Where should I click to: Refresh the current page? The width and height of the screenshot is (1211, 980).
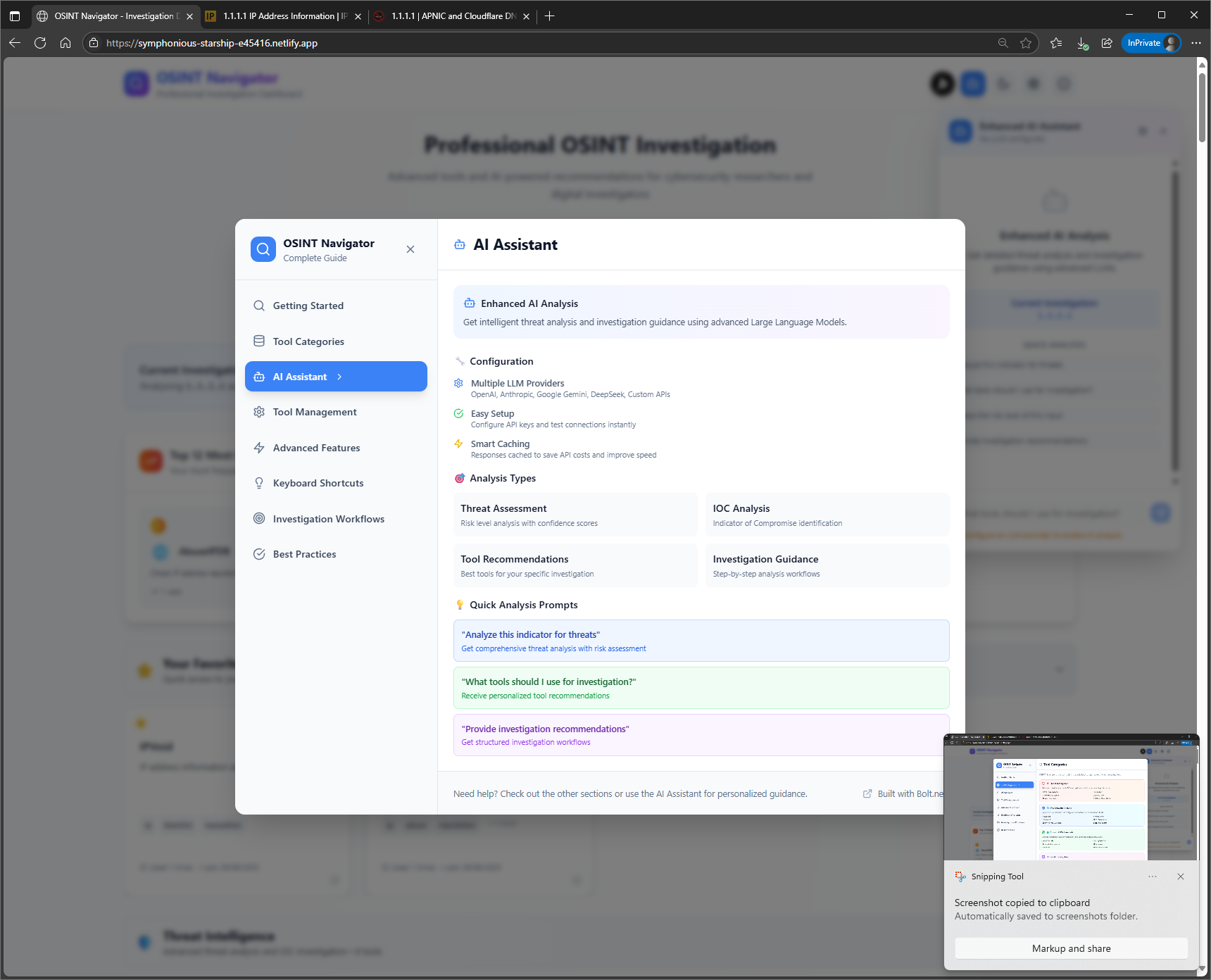click(x=40, y=43)
